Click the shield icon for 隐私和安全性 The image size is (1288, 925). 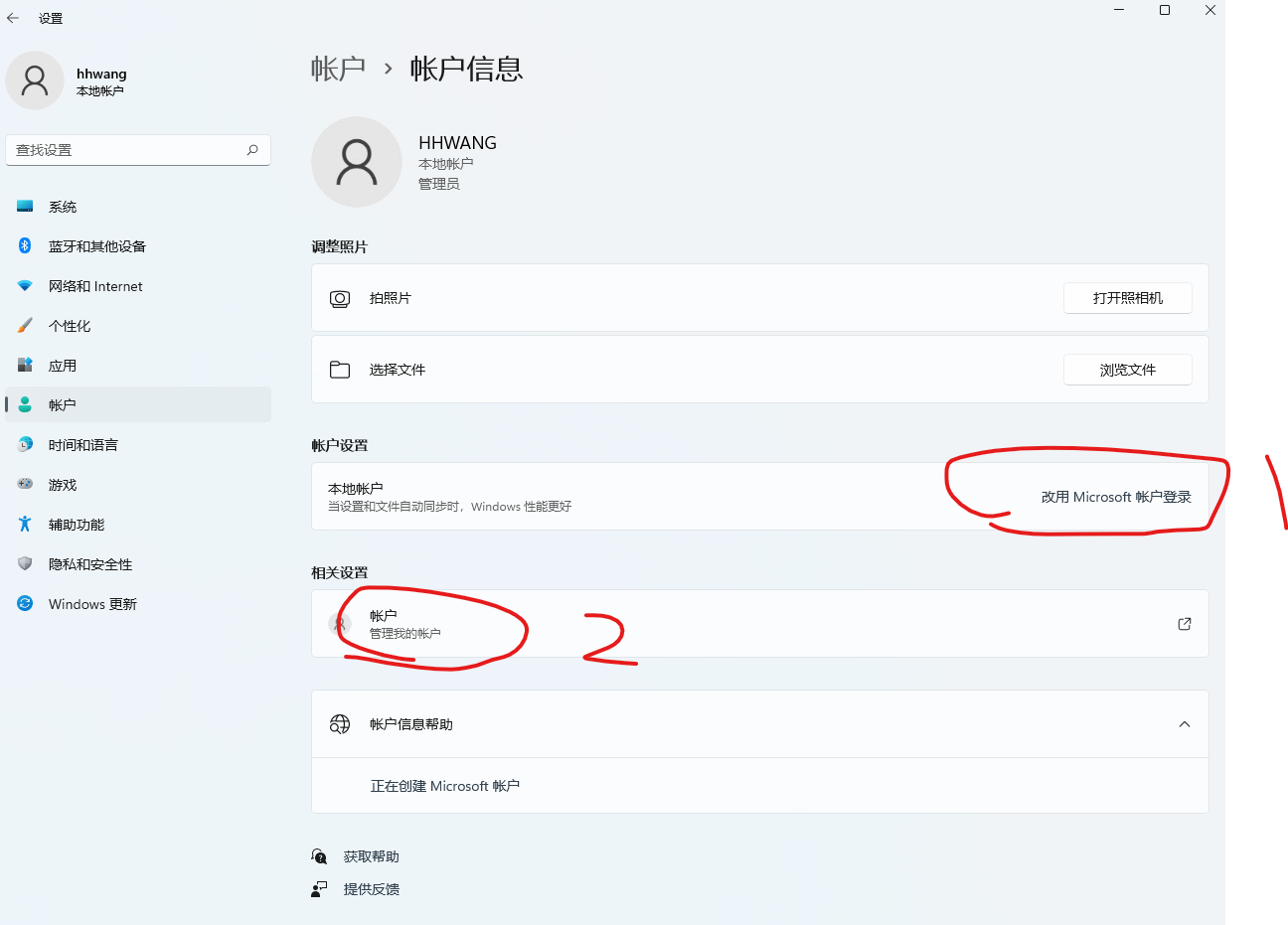(24, 563)
